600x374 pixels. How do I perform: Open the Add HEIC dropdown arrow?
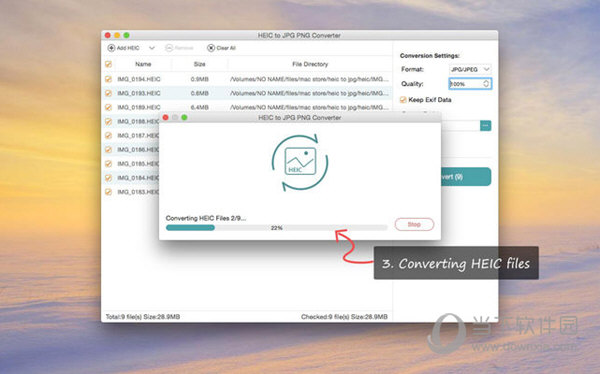coord(152,48)
